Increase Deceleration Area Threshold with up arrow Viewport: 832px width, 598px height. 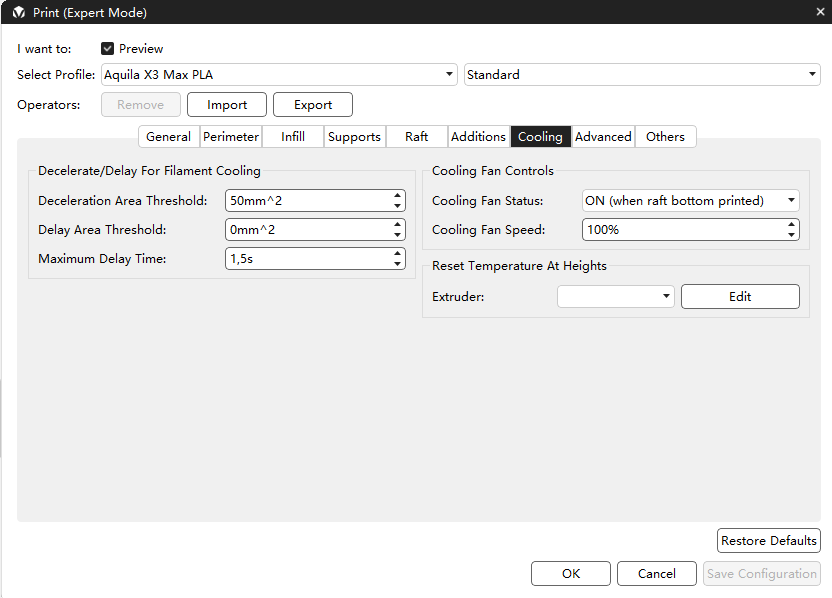coord(398,196)
